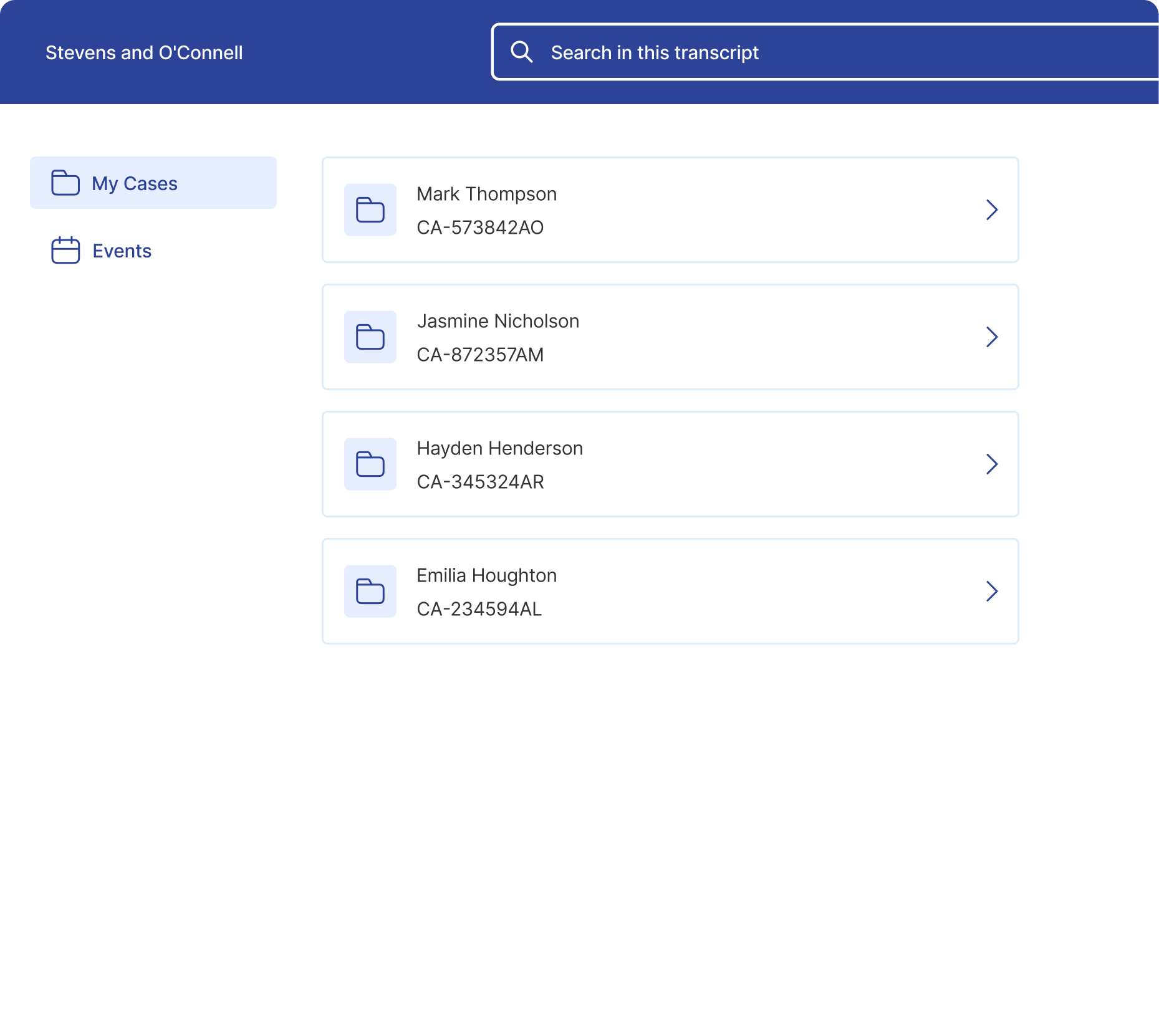This screenshot has width=1159, height=1036.
Task: Select case card CA-573842AO
Action: pos(670,210)
